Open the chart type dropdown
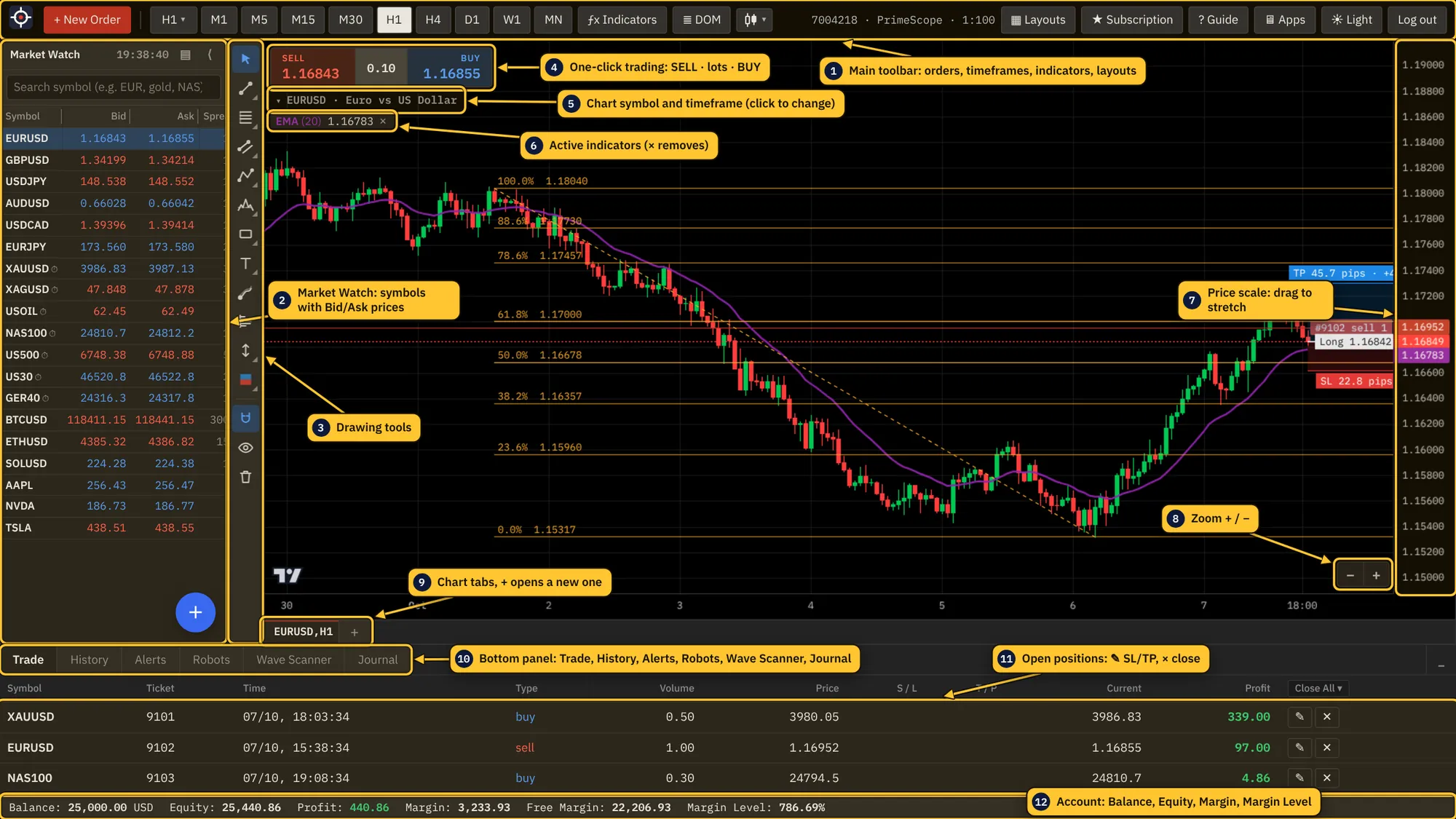1456x819 pixels. (754, 20)
